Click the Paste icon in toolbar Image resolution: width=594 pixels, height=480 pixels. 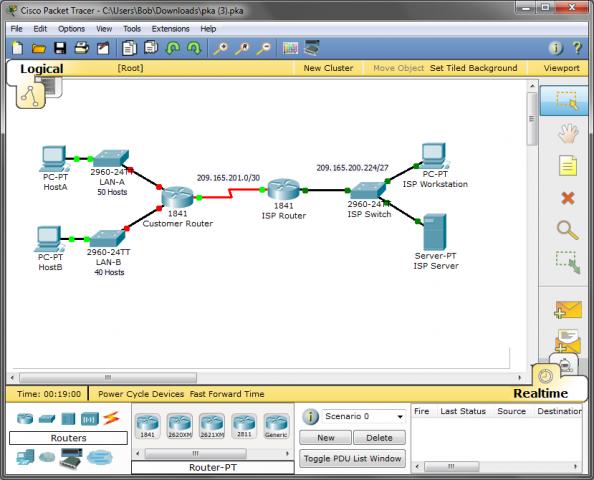tap(151, 48)
